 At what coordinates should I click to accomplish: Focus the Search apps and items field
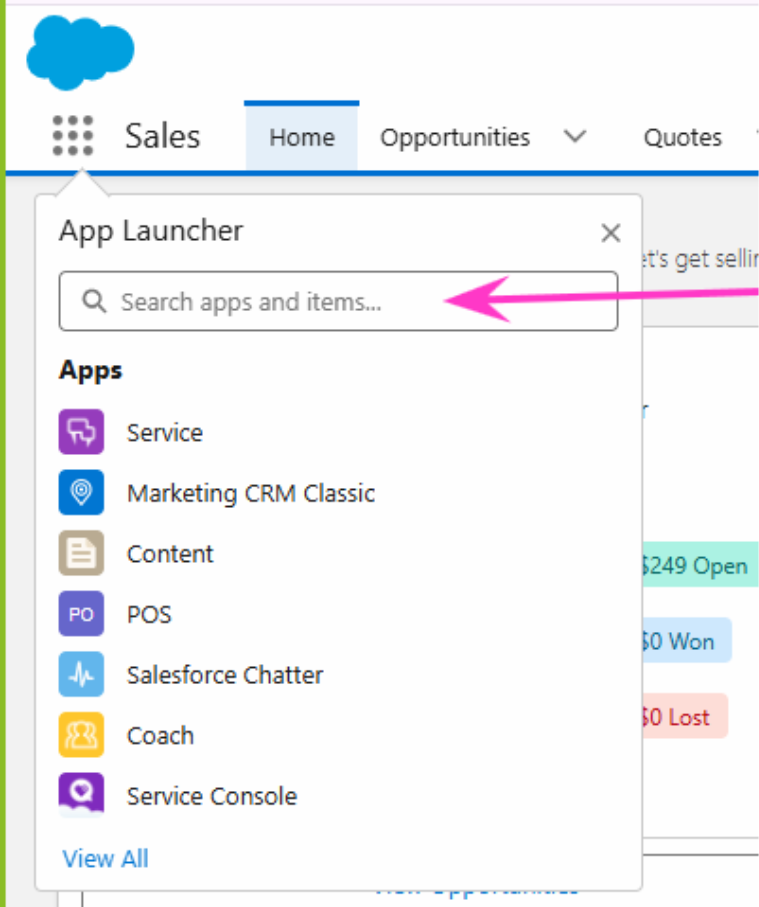click(338, 301)
